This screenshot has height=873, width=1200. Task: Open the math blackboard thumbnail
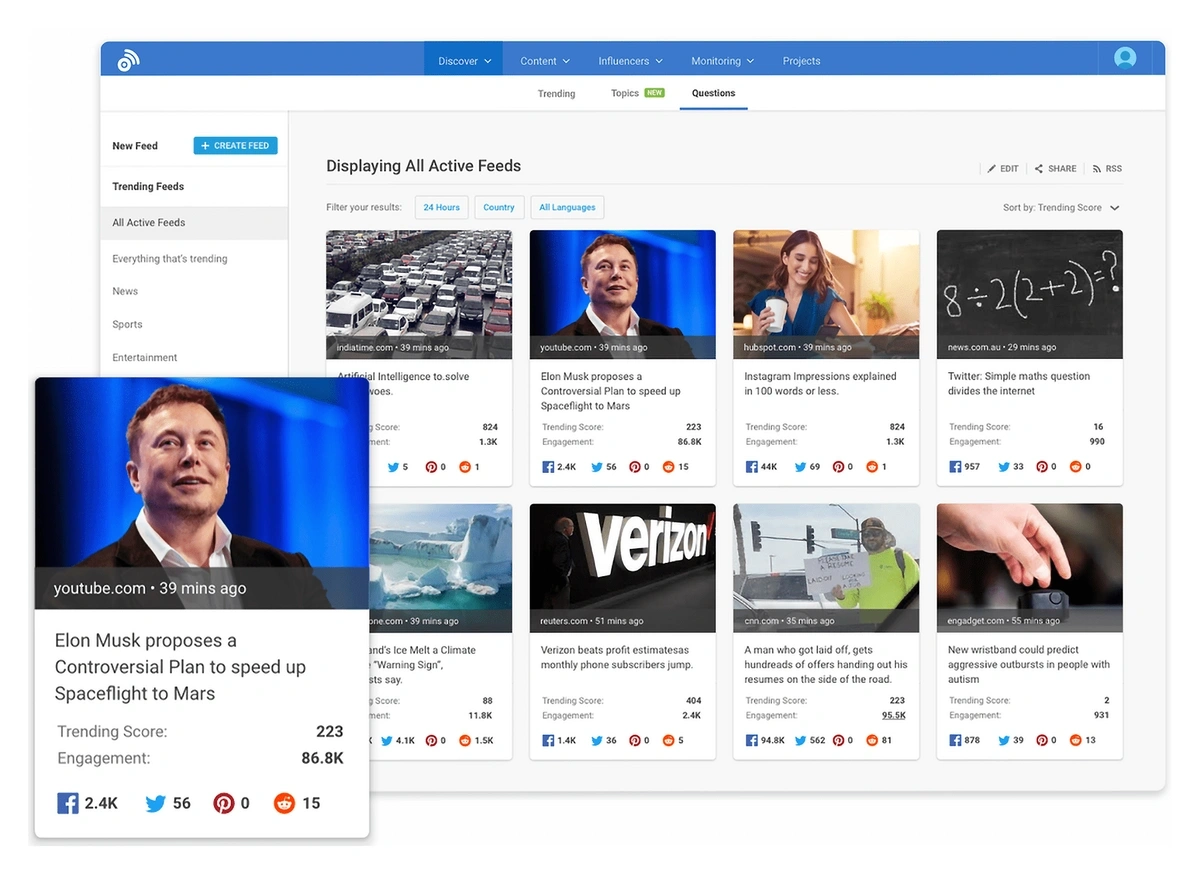pos(1029,294)
